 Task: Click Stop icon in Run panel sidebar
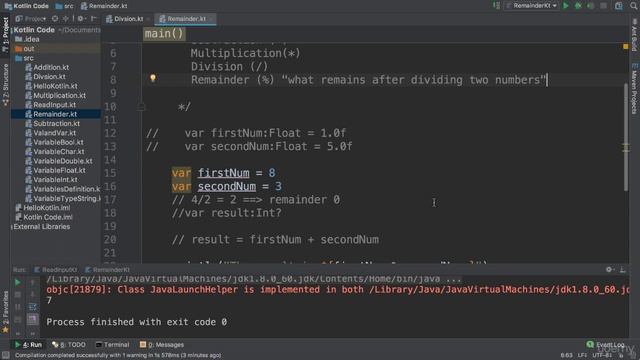pos(18,294)
